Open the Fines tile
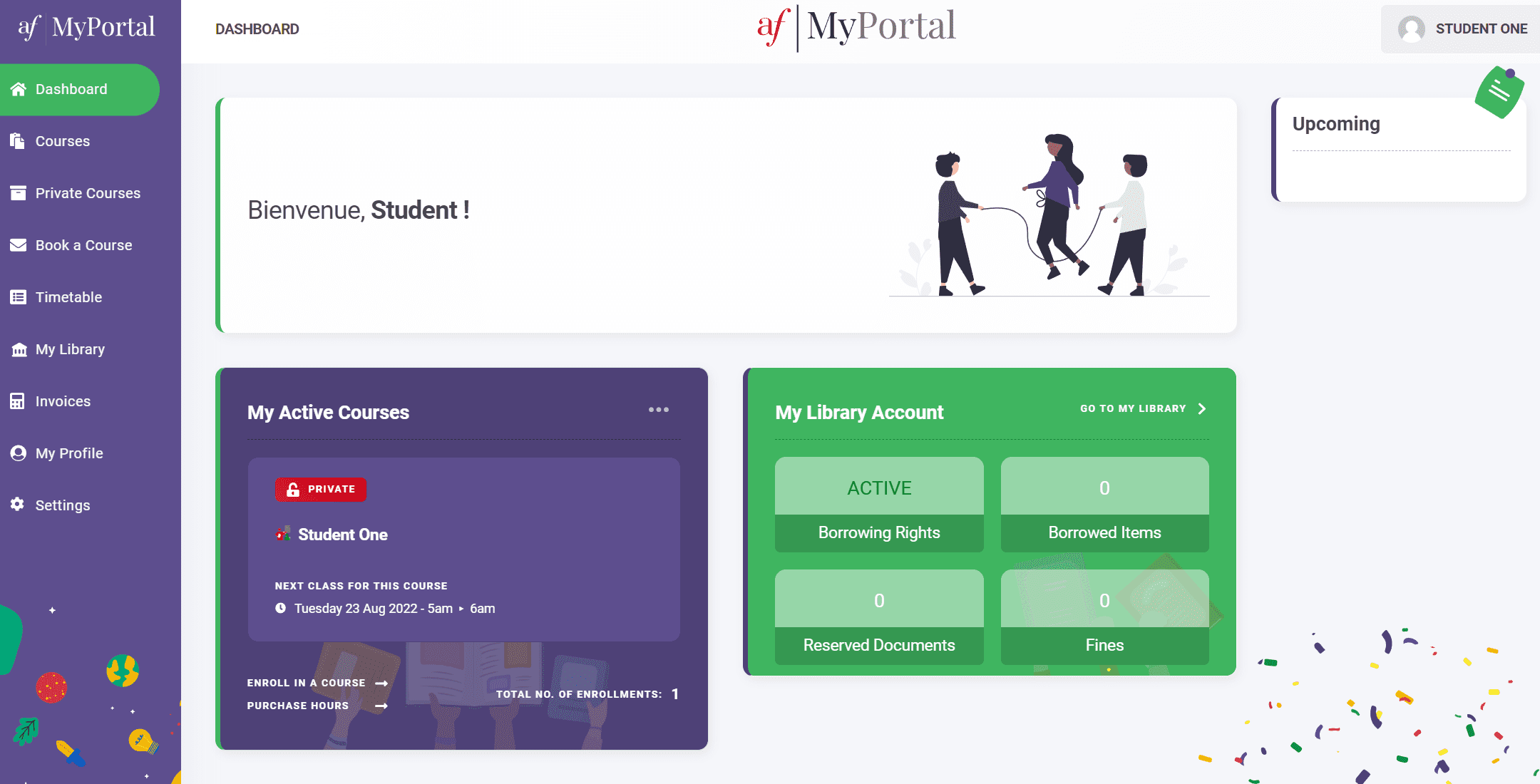The image size is (1540, 784). click(x=1104, y=617)
